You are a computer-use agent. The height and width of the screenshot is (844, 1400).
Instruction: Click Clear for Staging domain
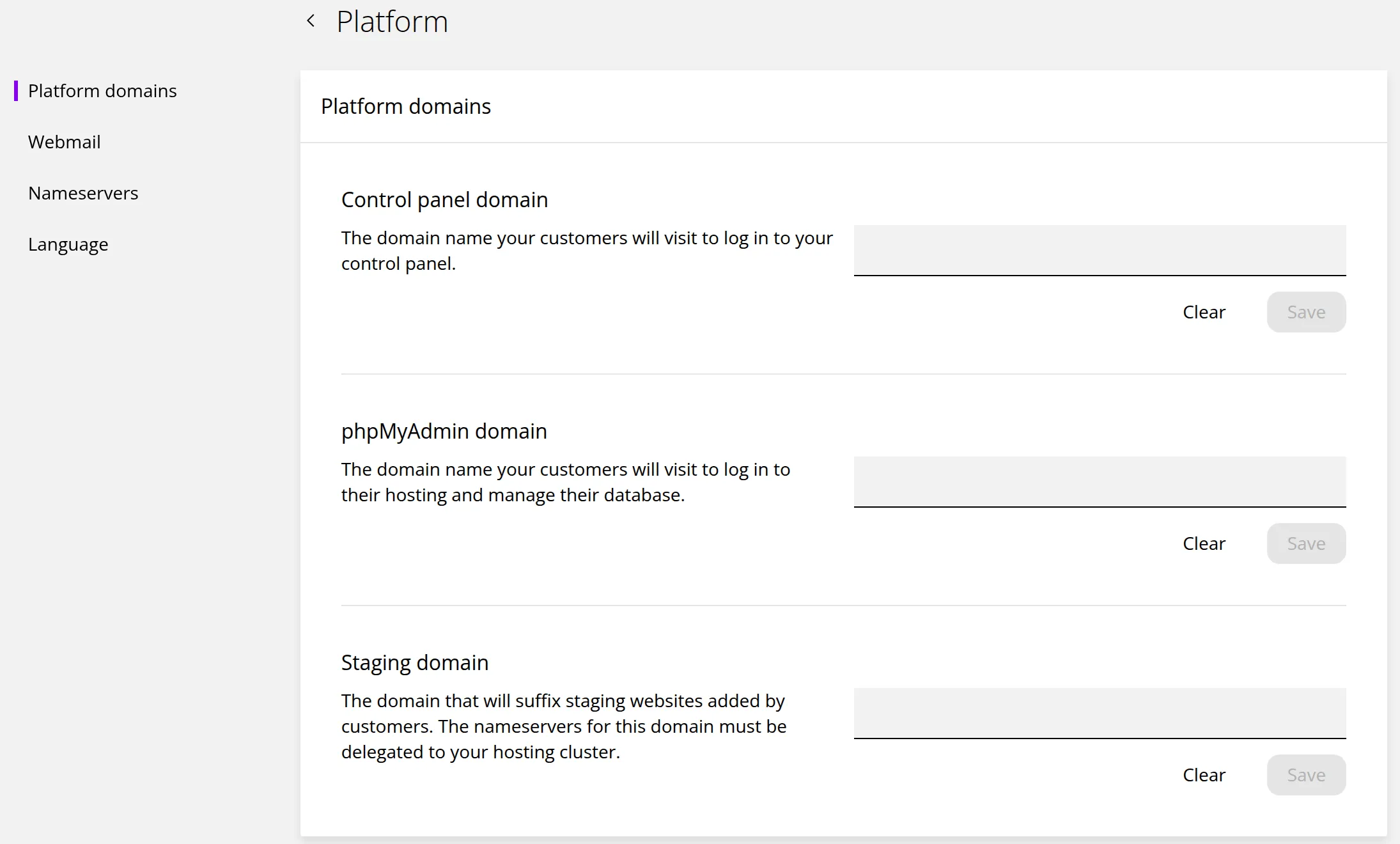[x=1204, y=775]
